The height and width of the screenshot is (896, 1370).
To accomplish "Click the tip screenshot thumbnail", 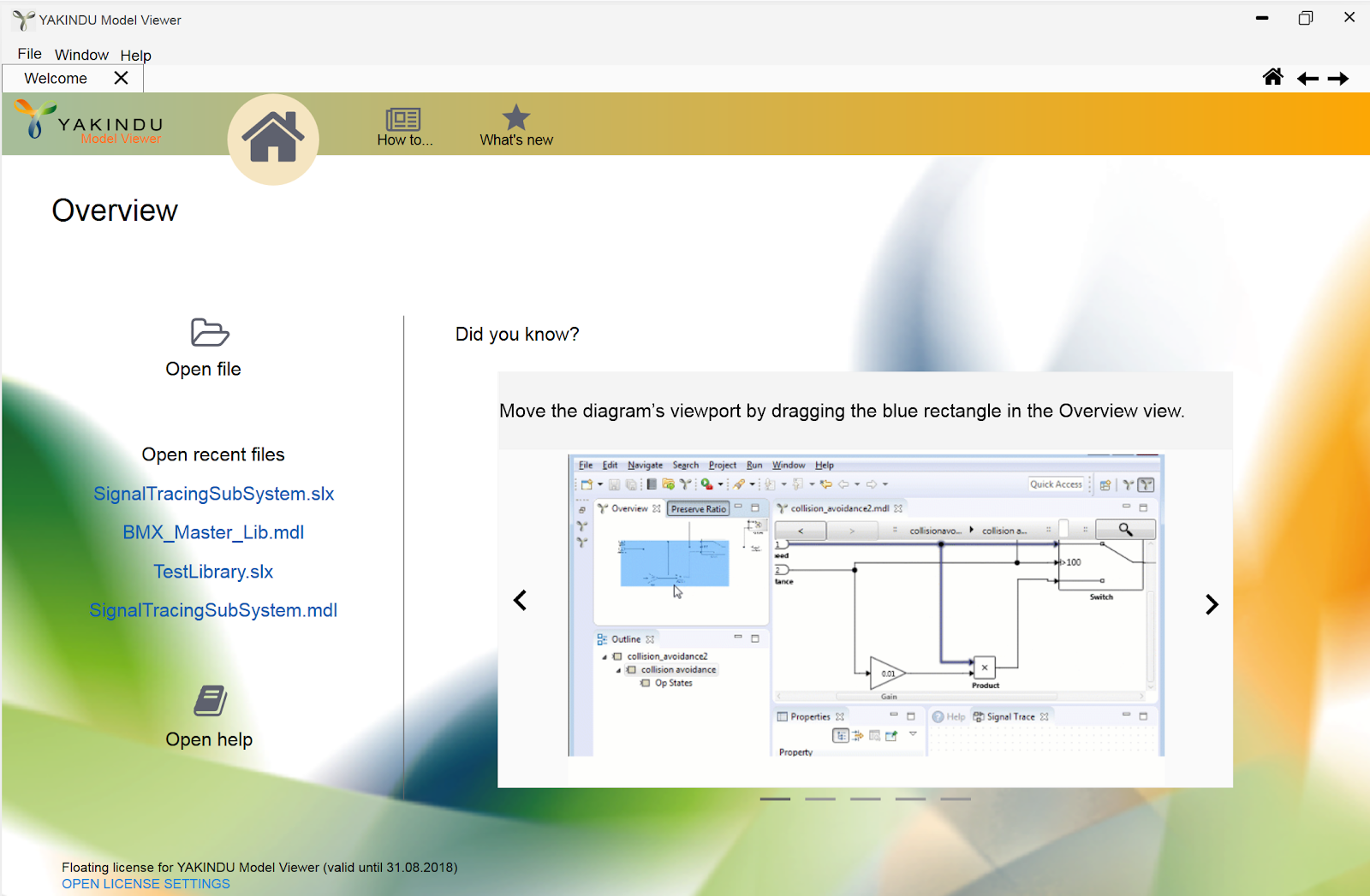I will pos(866,605).
